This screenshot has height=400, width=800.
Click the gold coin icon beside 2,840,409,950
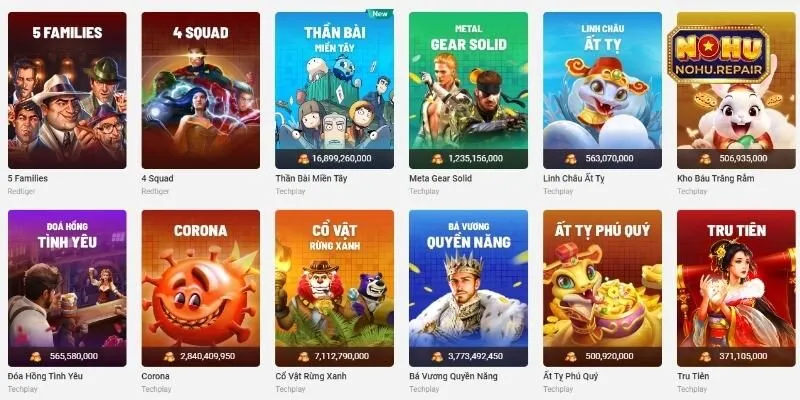(170, 357)
